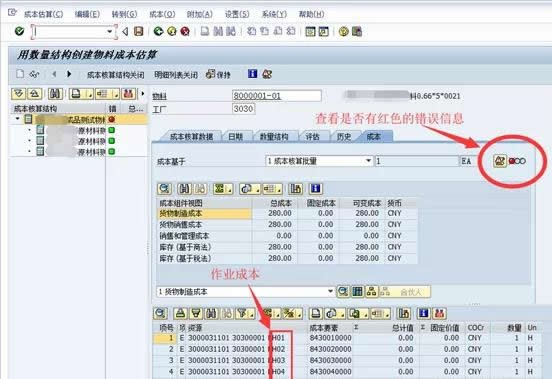Click the Find binoculars icon in standard toolbar
The height and width of the screenshot is (379, 552).
point(218,31)
